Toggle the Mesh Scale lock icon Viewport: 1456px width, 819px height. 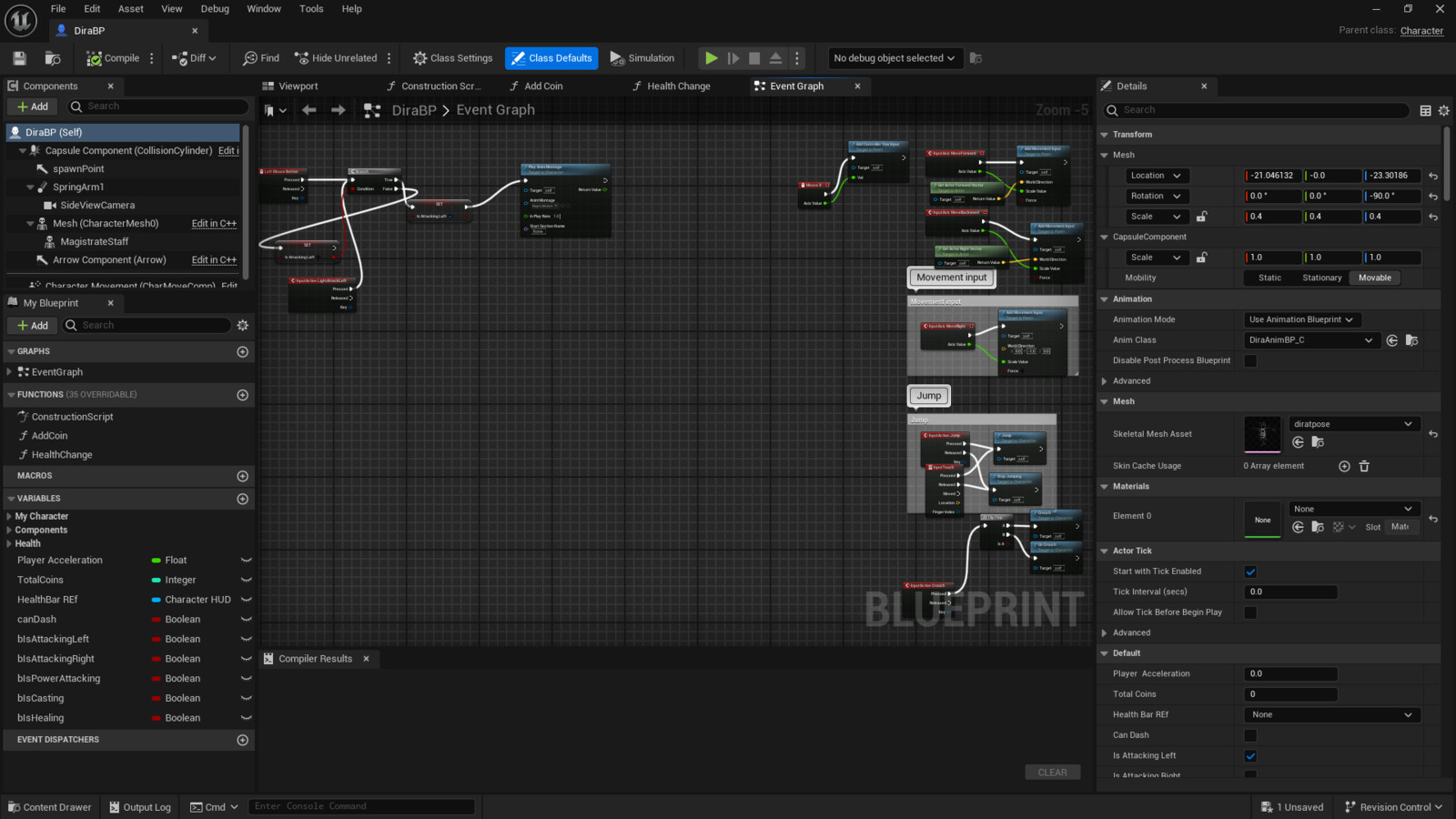coord(1201,217)
